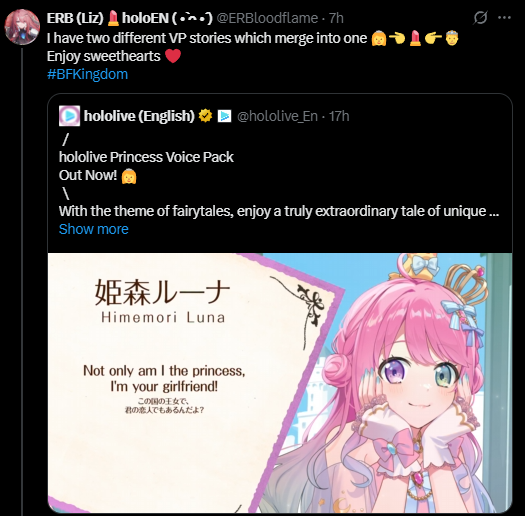Click the princess emoji after Out Now!
The width and height of the screenshot is (525, 516).
(x=129, y=176)
